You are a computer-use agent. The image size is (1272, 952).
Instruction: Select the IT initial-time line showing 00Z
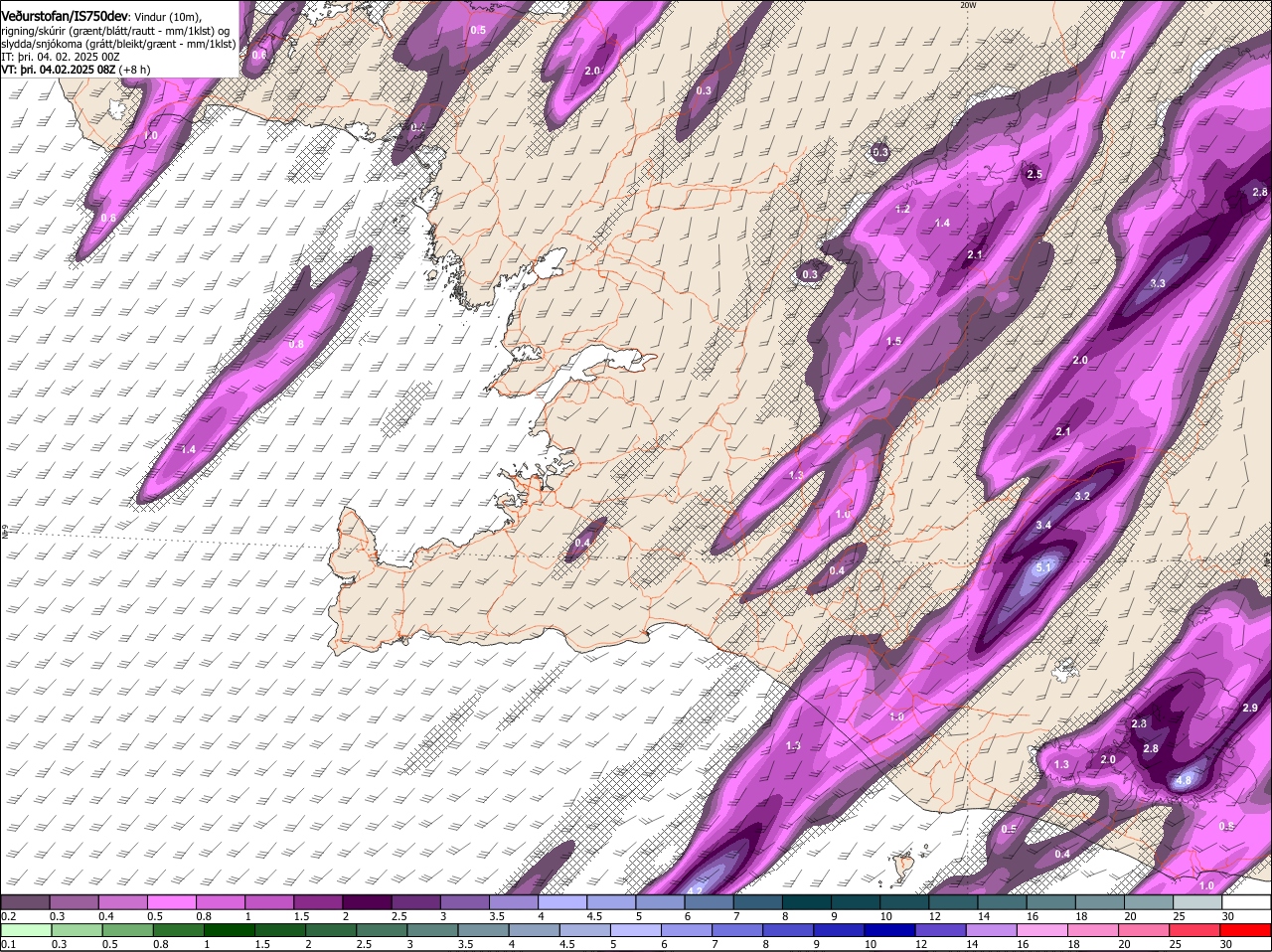click(x=61, y=57)
